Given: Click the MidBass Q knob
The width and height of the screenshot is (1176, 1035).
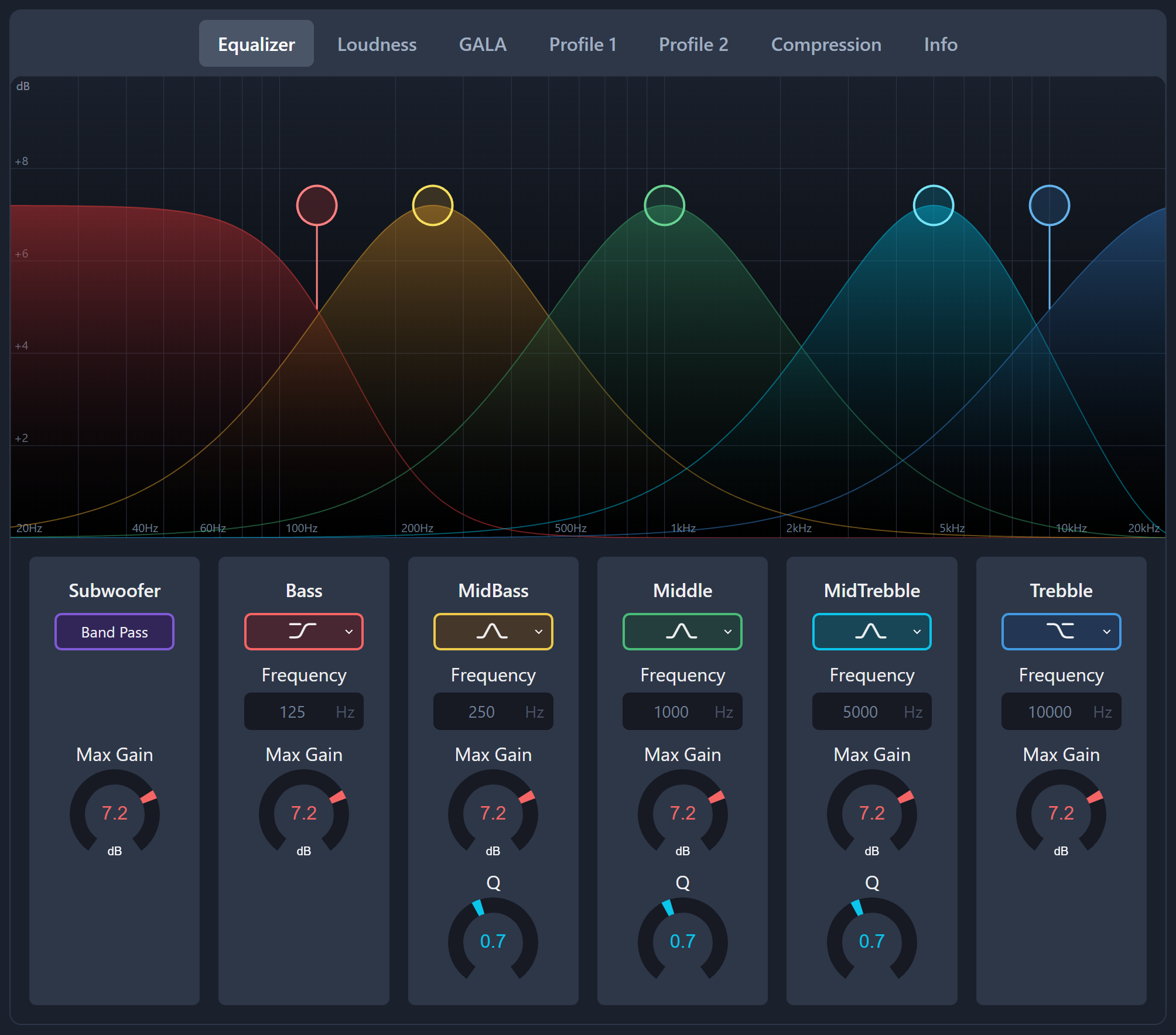Looking at the screenshot, I should 493,941.
